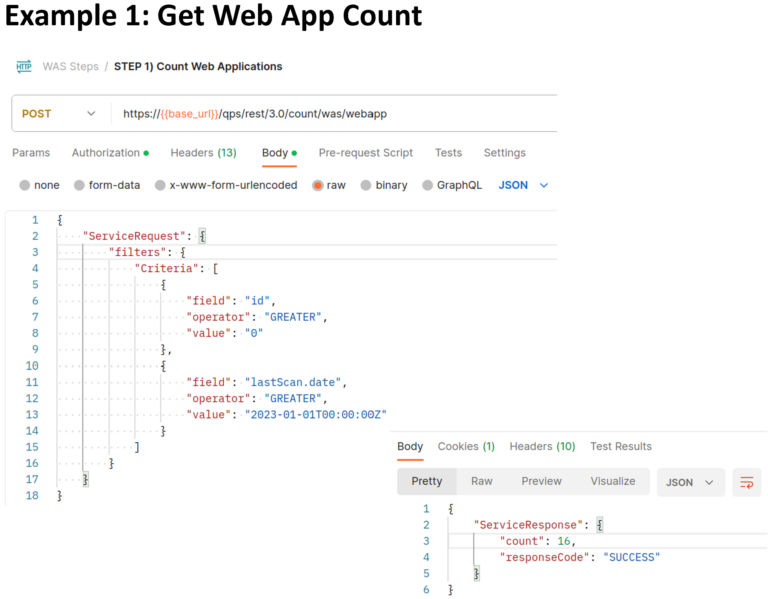Click the request URL input field
The height and width of the screenshot is (599, 768).
tap(330, 114)
